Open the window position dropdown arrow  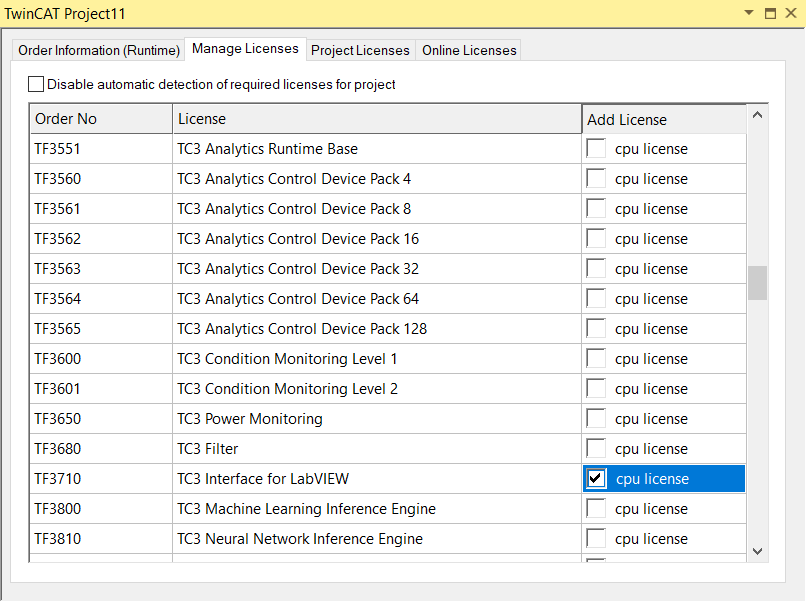pos(749,13)
